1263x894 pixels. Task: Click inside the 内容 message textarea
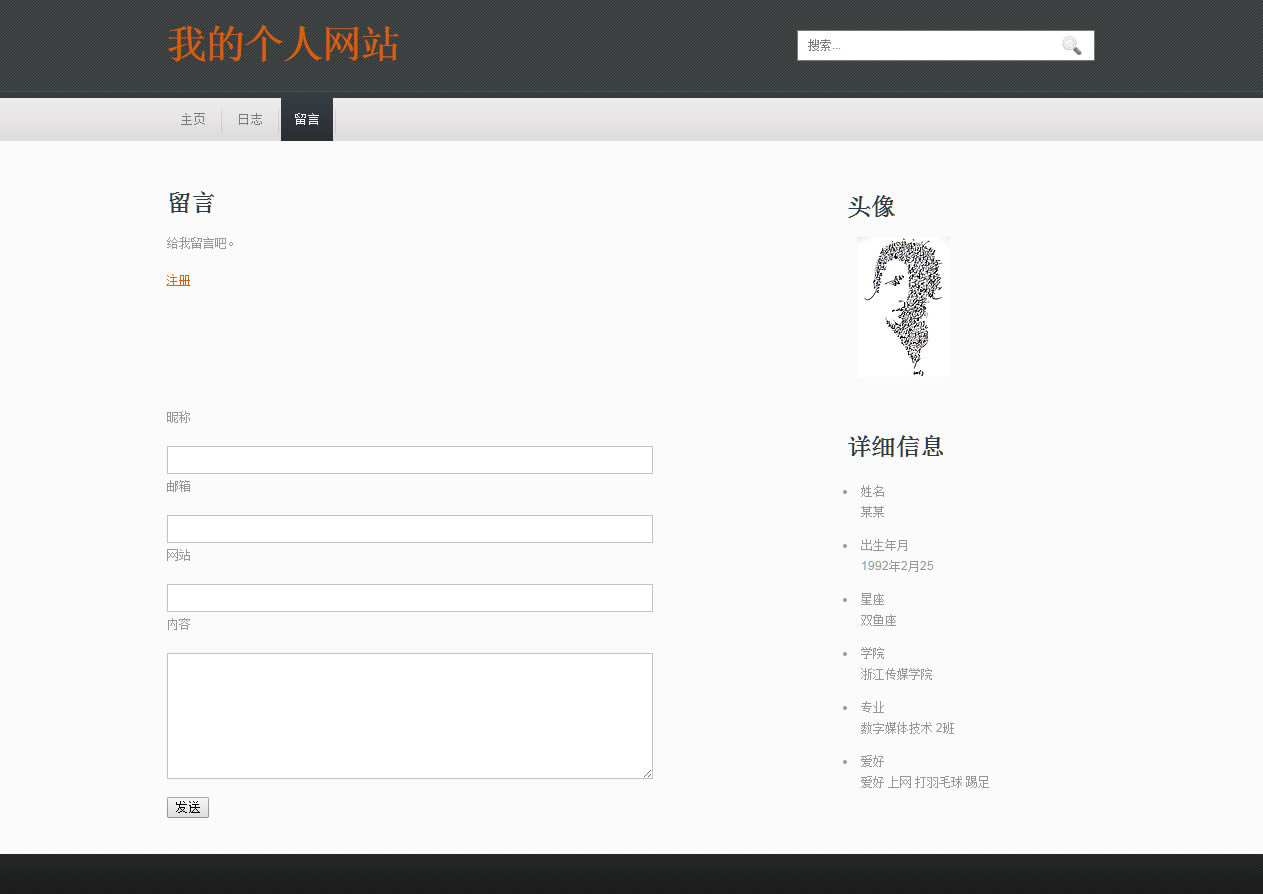[x=409, y=715]
